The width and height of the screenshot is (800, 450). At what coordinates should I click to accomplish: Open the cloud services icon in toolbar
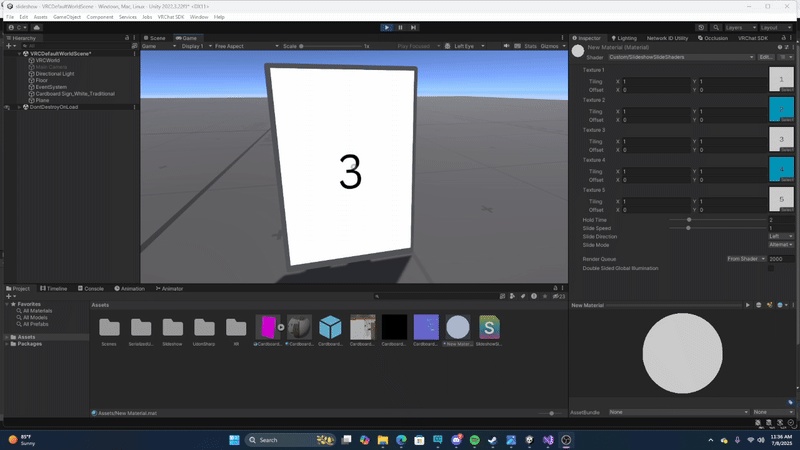point(37,28)
